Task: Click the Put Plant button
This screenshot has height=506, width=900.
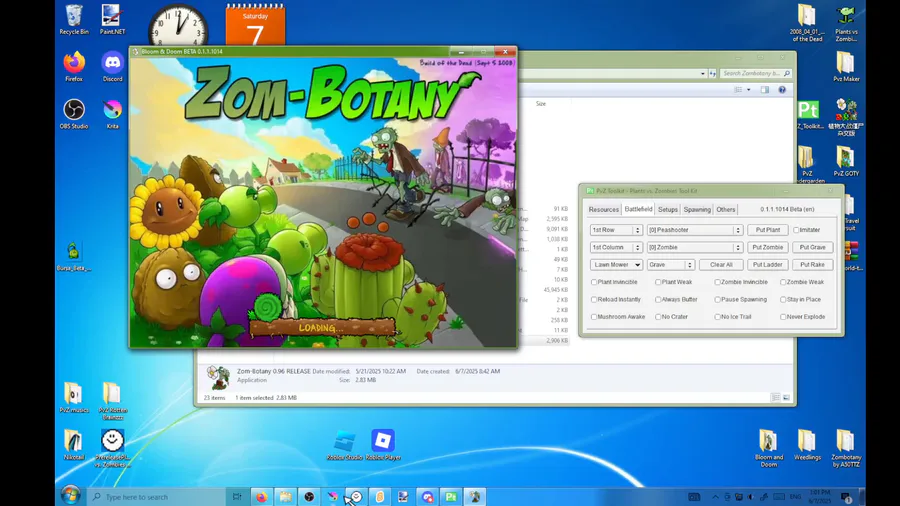Action: tap(767, 230)
